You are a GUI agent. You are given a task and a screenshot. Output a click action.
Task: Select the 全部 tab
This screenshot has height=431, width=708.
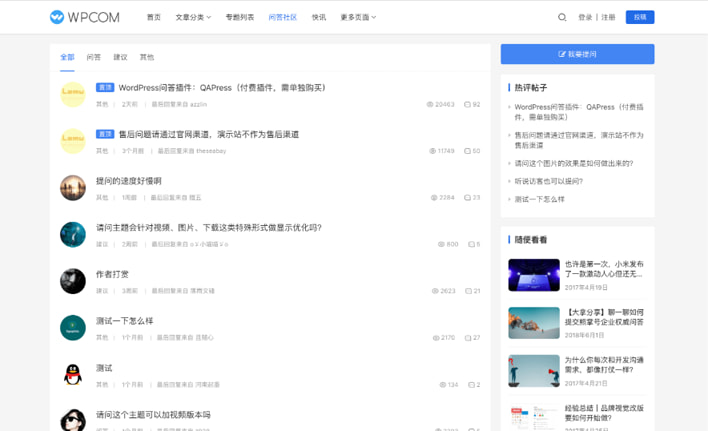[x=67, y=57]
